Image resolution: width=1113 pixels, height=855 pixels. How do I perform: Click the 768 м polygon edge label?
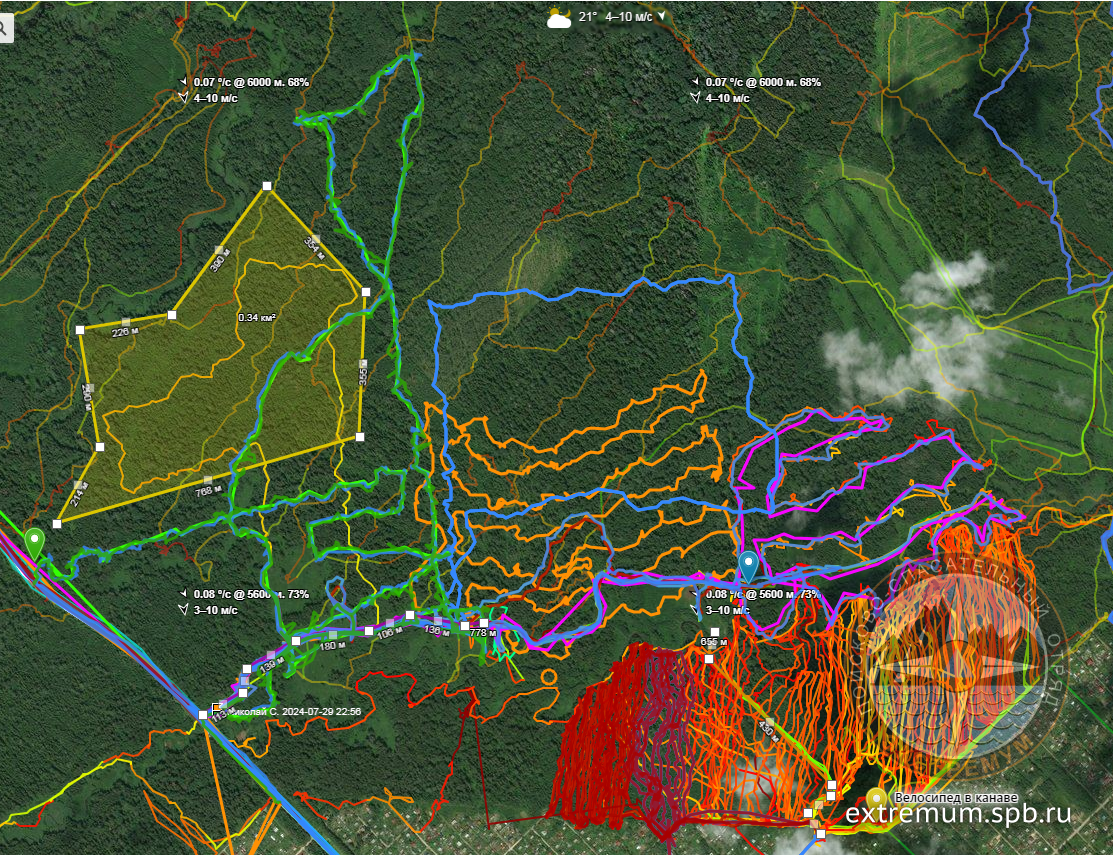tap(207, 490)
